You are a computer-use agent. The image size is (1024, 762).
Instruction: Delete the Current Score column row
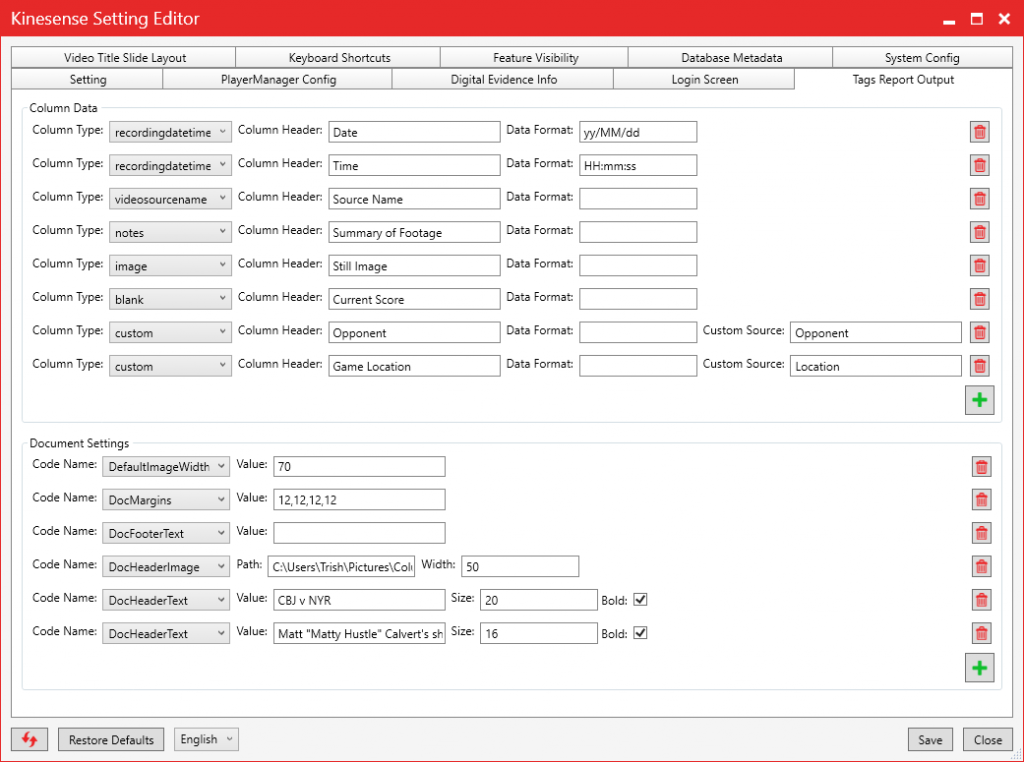pyautogui.click(x=980, y=299)
